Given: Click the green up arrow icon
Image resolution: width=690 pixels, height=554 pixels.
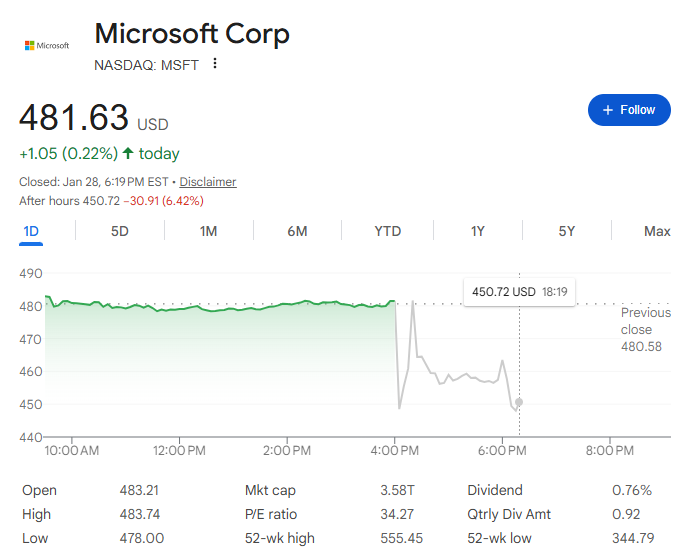Looking at the screenshot, I should pos(128,154).
